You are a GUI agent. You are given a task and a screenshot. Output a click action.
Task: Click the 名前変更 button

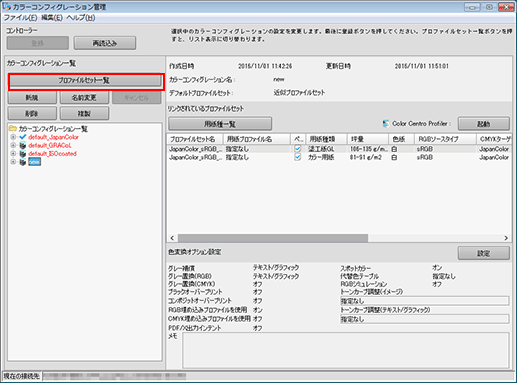click(84, 98)
